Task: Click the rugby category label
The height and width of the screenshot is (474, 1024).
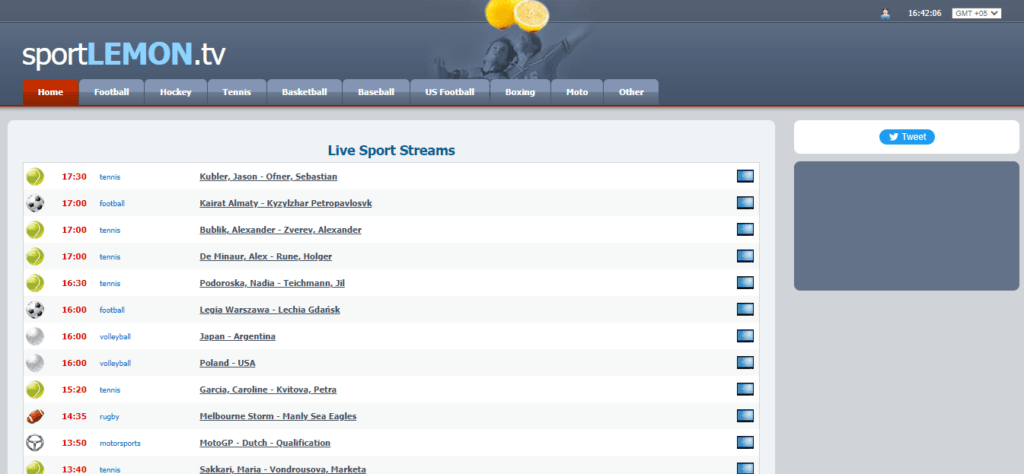Action: coord(109,417)
